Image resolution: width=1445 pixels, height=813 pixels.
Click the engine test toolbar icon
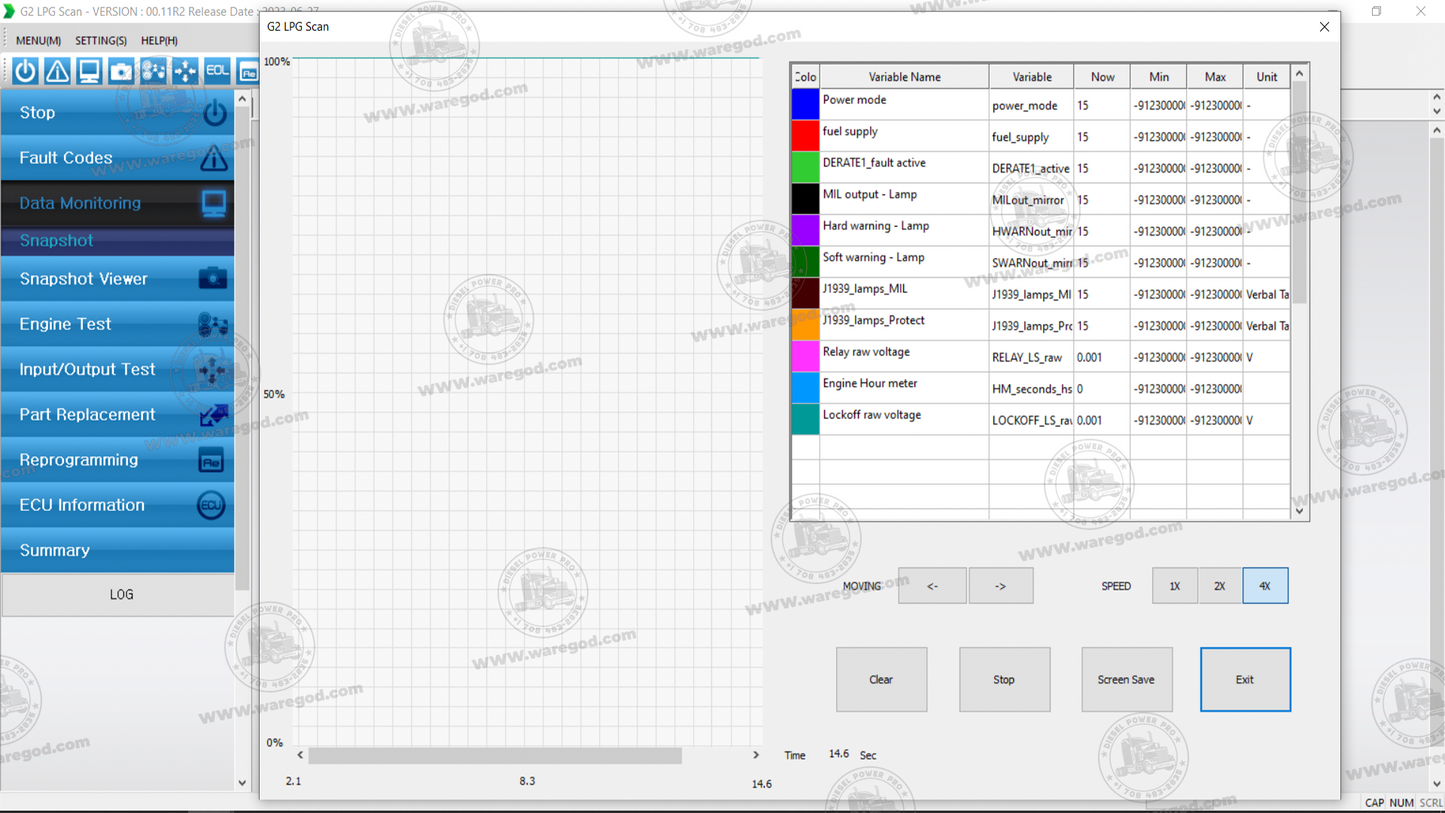[x=153, y=71]
